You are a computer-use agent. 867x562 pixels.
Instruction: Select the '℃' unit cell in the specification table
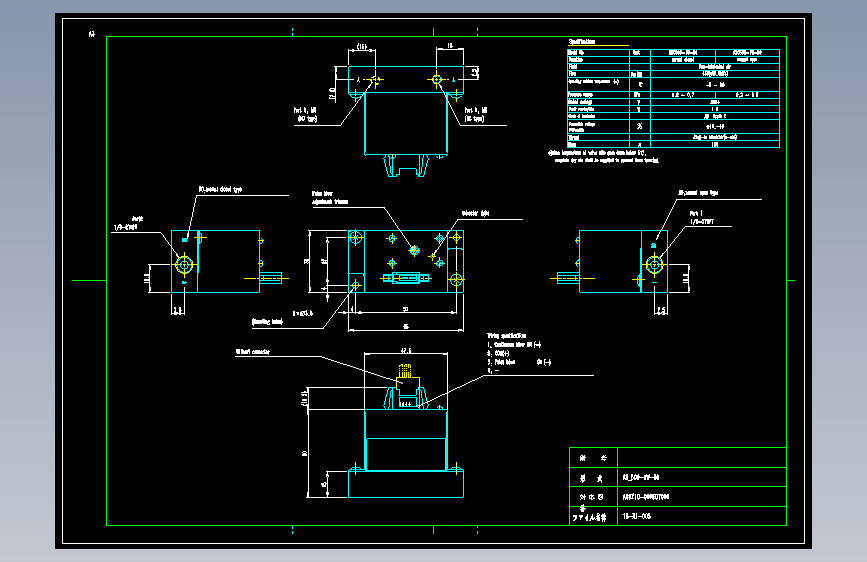[640, 85]
